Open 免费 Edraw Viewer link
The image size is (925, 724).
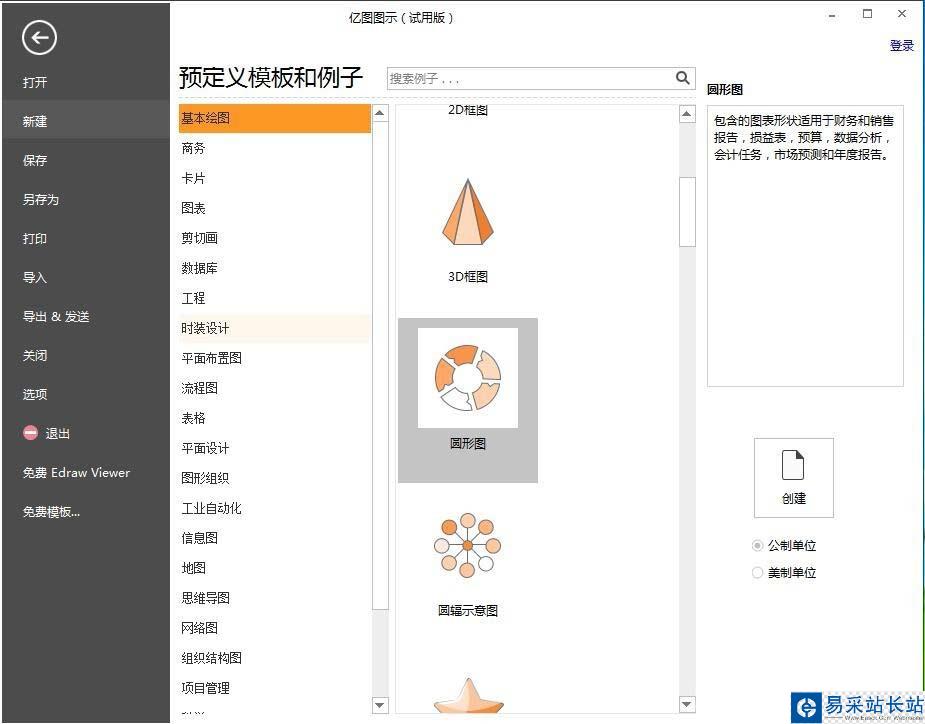point(76,473)
